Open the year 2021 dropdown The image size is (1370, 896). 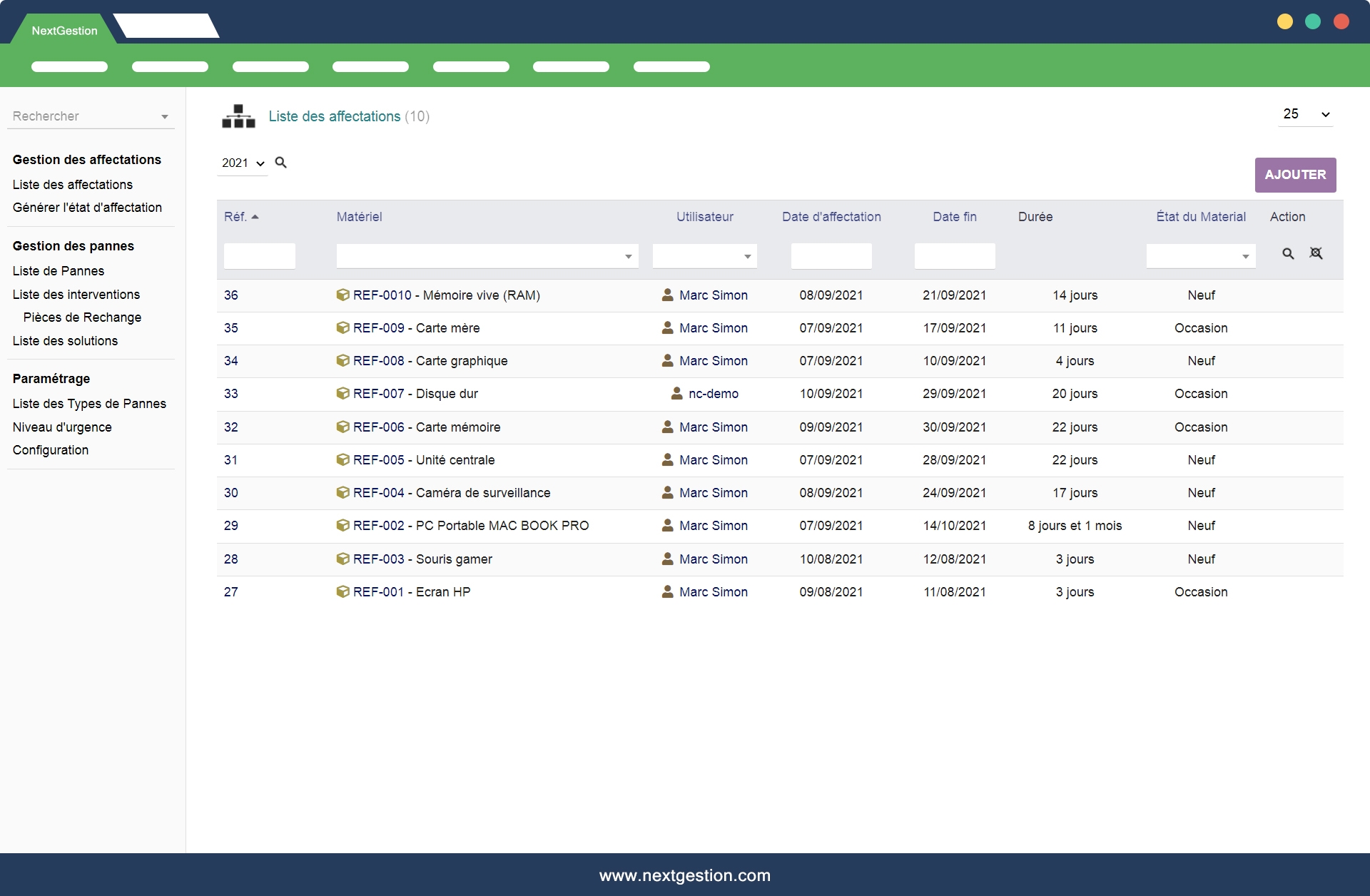[243, 163]
